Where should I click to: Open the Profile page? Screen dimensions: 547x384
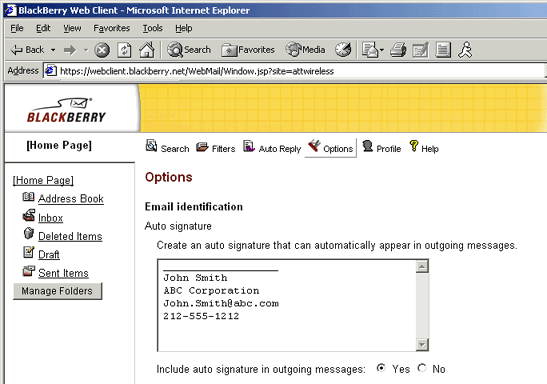click(x=382, y=148)
